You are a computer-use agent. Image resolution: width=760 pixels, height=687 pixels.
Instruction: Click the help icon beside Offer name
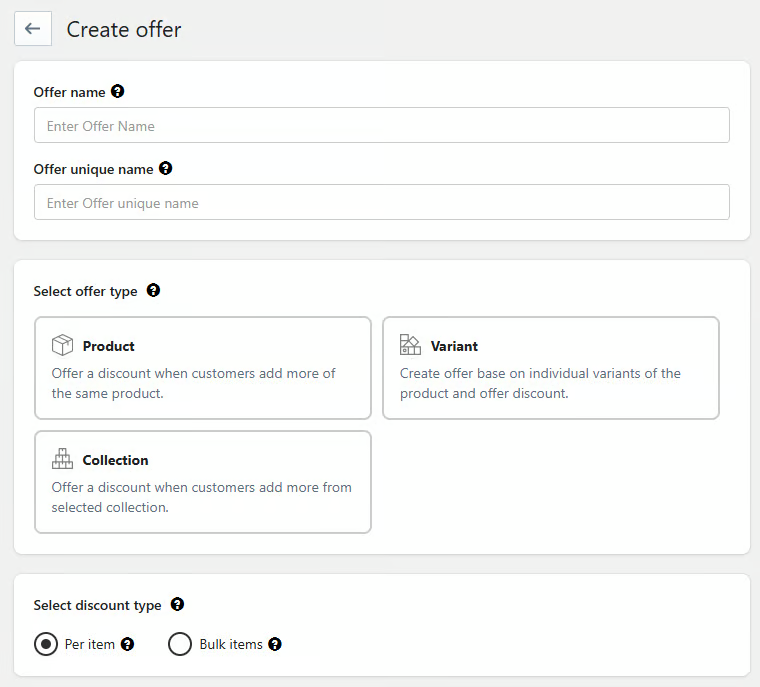pos(118,92)
